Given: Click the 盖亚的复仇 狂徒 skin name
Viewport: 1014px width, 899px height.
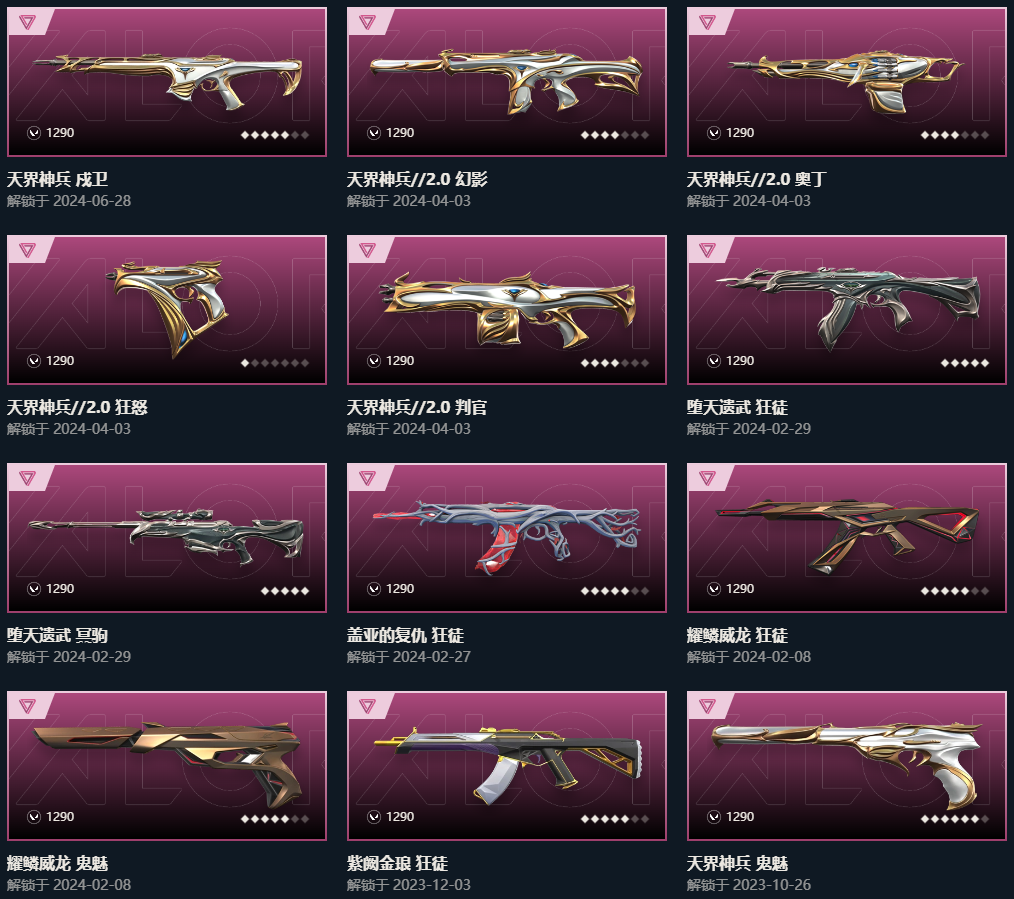Looking at the screenshot, I should (x=405, y=635).
